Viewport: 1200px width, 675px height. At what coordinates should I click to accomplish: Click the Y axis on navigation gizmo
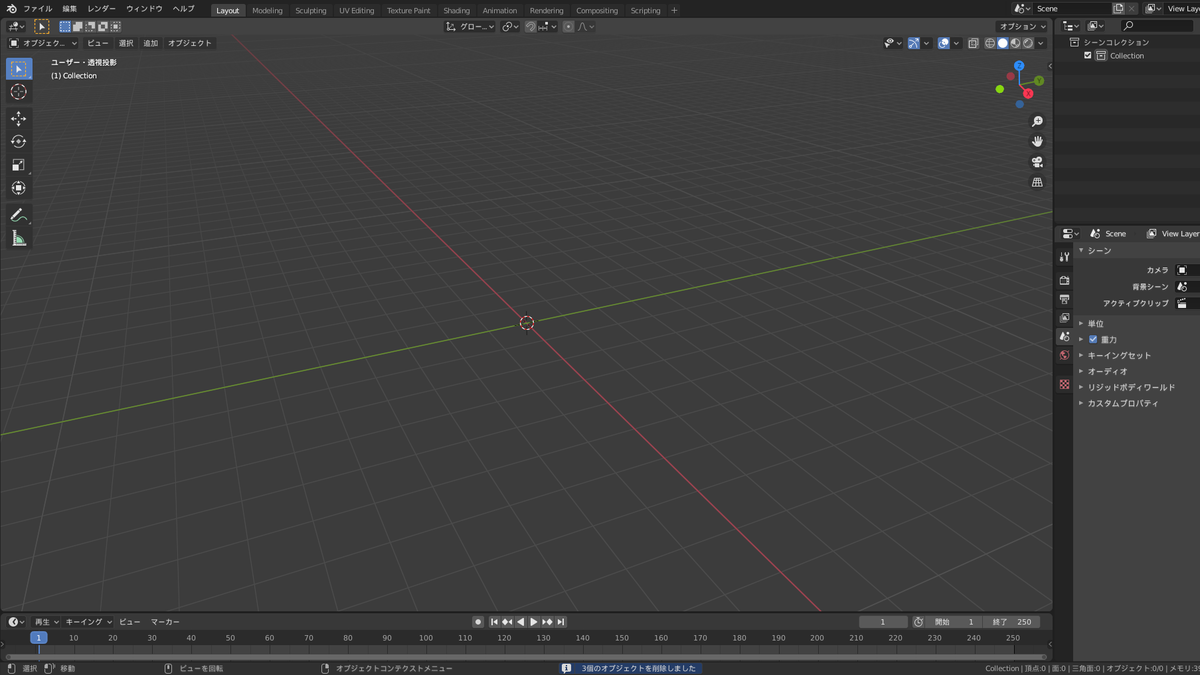point(1039,80)
